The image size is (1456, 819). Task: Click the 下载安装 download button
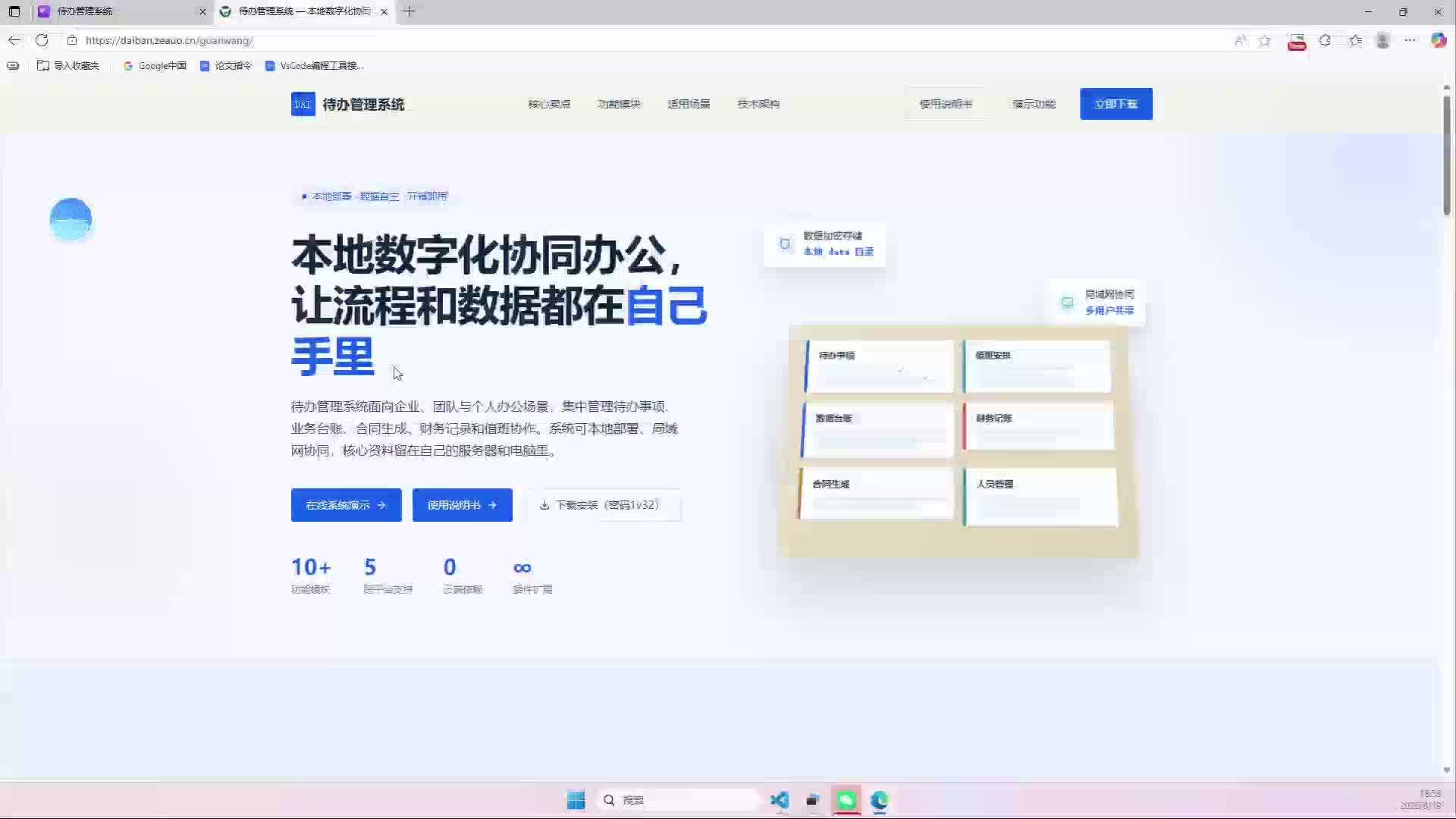click(603, 505)
